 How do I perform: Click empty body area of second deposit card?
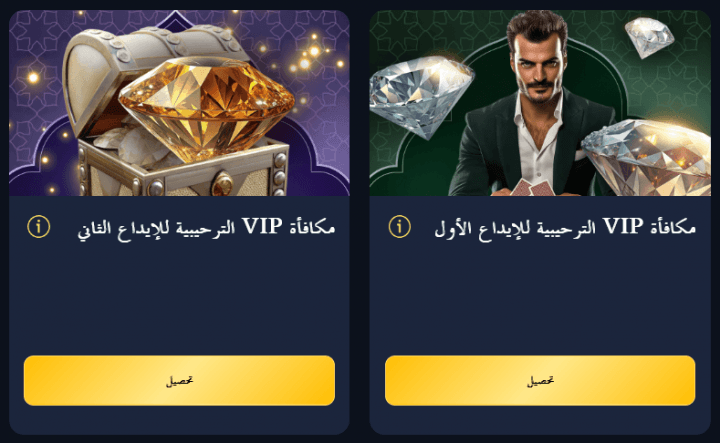tap(179, 298)
